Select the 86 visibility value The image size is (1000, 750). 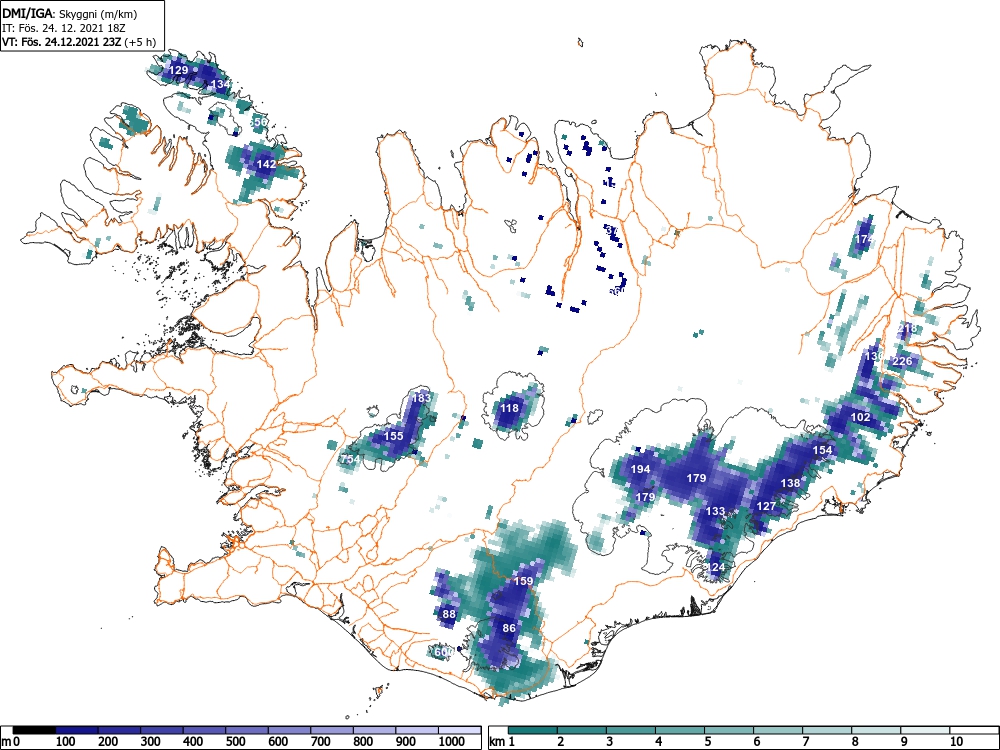pyautogui.click(x=509, y=629)
